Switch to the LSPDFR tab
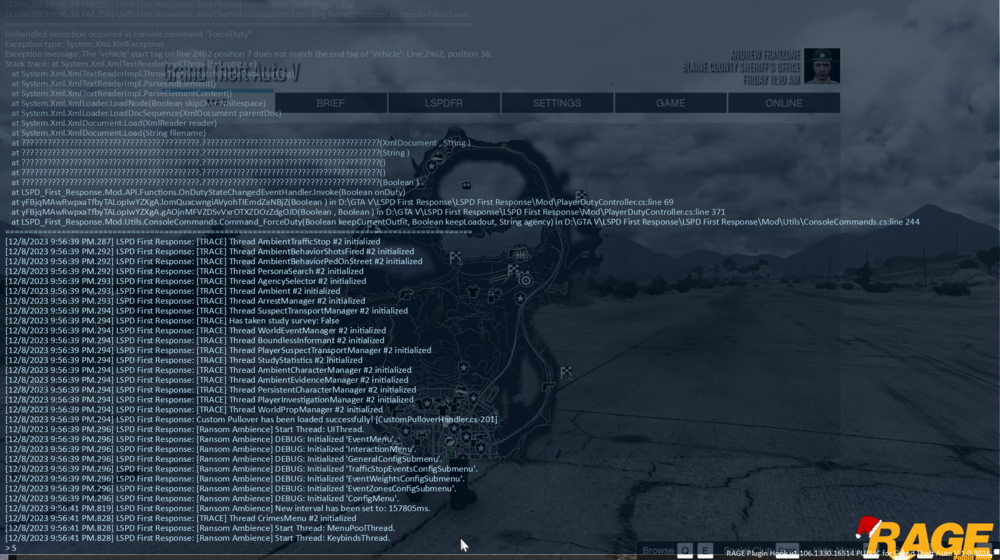 click(444, 103)
